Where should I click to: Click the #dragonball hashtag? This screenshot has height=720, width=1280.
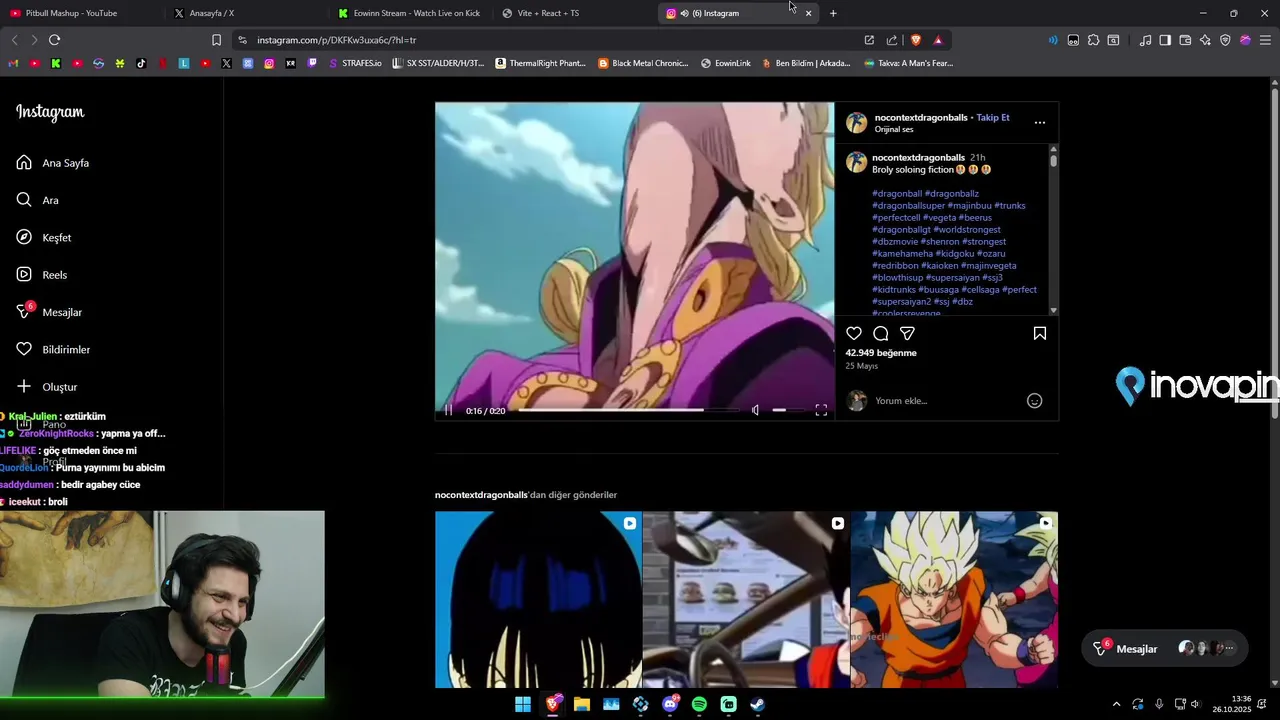tap(897, 194)
